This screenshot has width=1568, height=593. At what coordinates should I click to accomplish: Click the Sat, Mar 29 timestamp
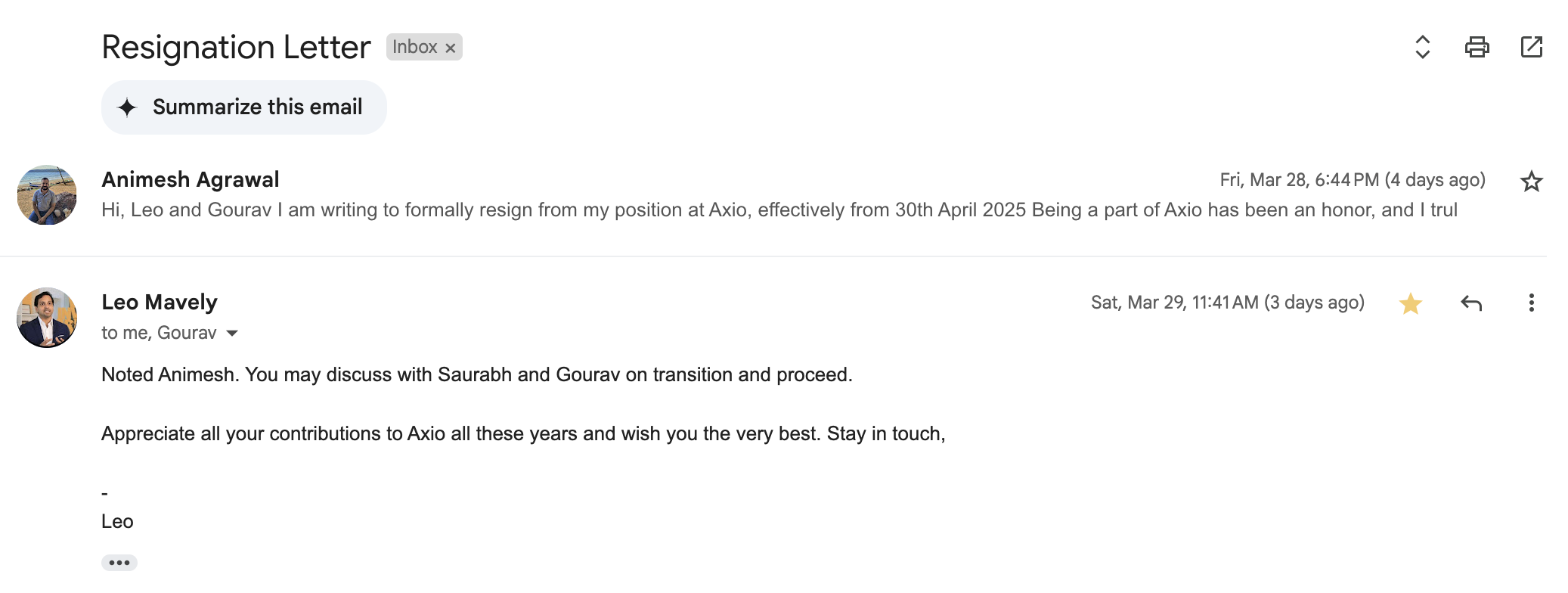point(1227,303)
